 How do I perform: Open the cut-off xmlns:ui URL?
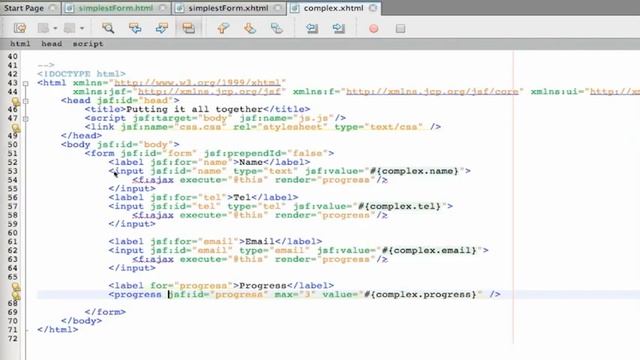tap(615, 92)
